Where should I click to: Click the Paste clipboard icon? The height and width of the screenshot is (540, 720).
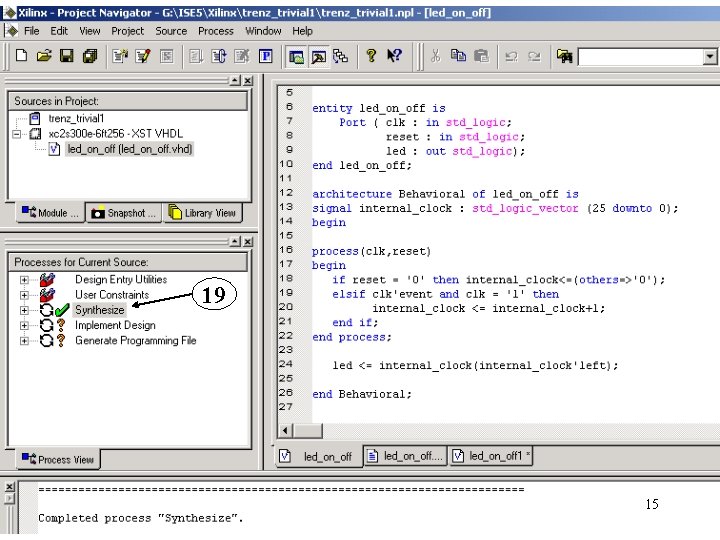click(481, 56)
